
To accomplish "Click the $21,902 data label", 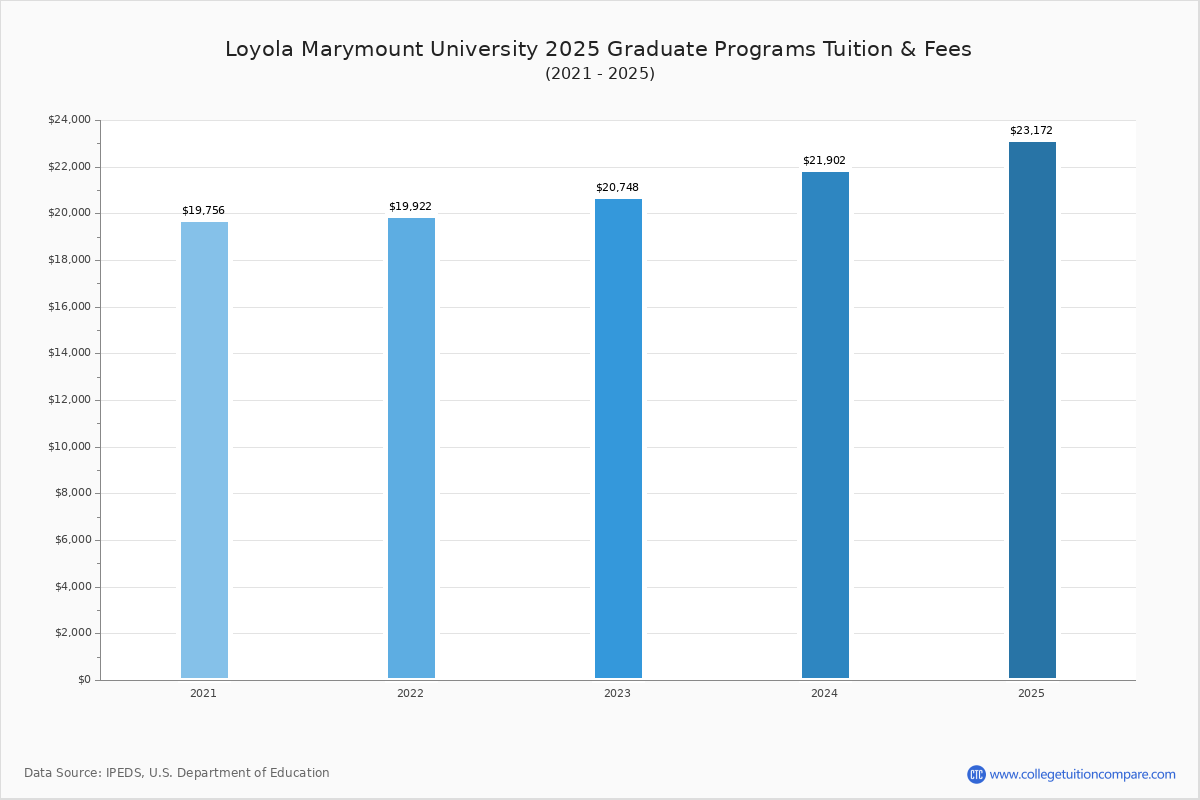I will point(824,161).
